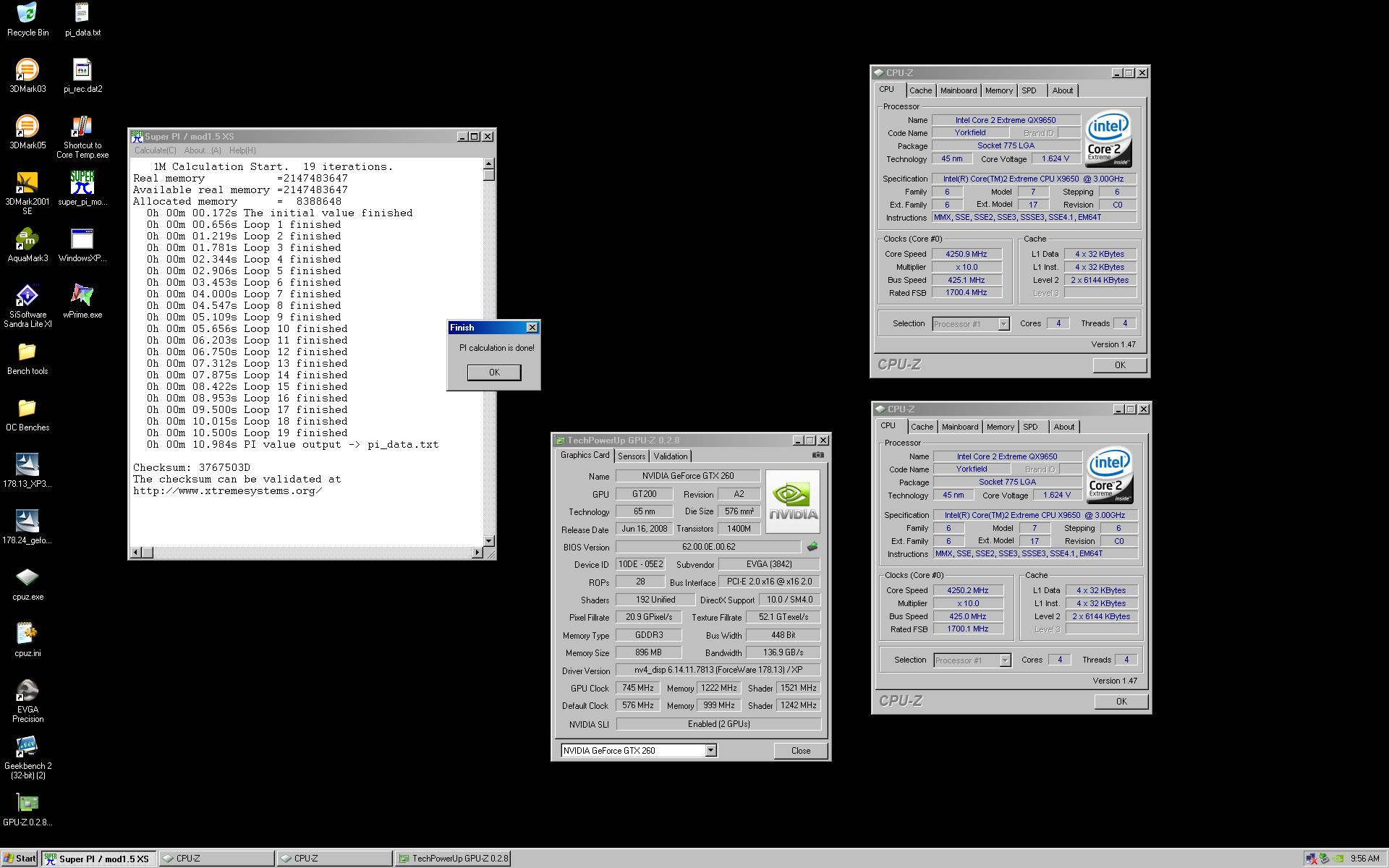The width and height of the screenshot is (1389, 868).
Task: Click the Start button
Action: tap(20, 859)
